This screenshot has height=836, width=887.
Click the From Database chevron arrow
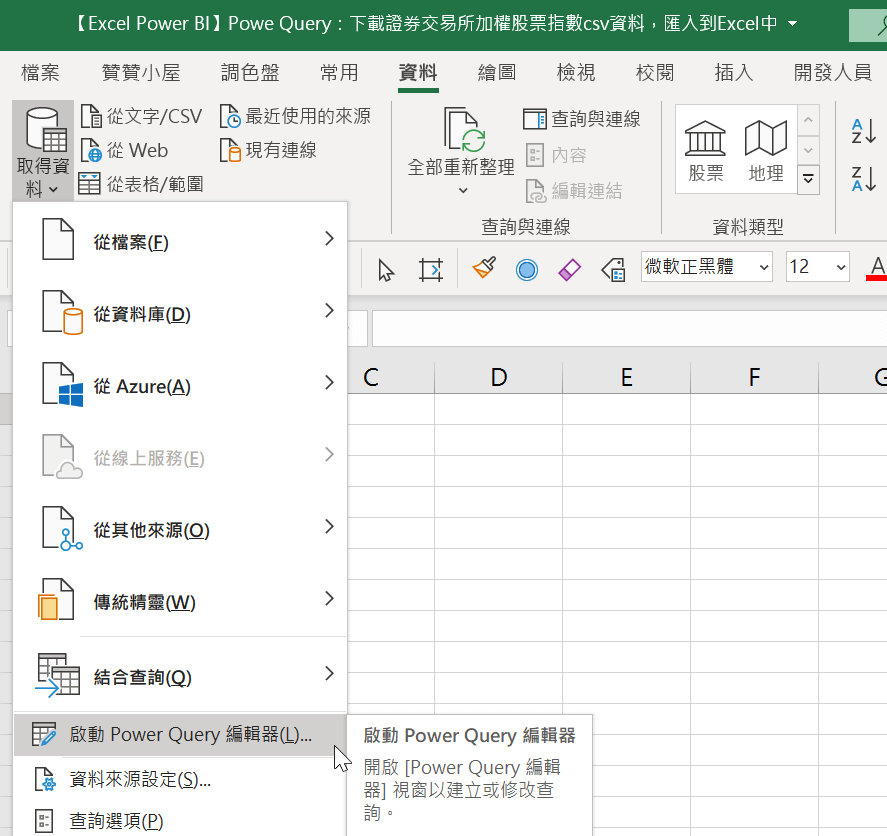tap(329, 311)
